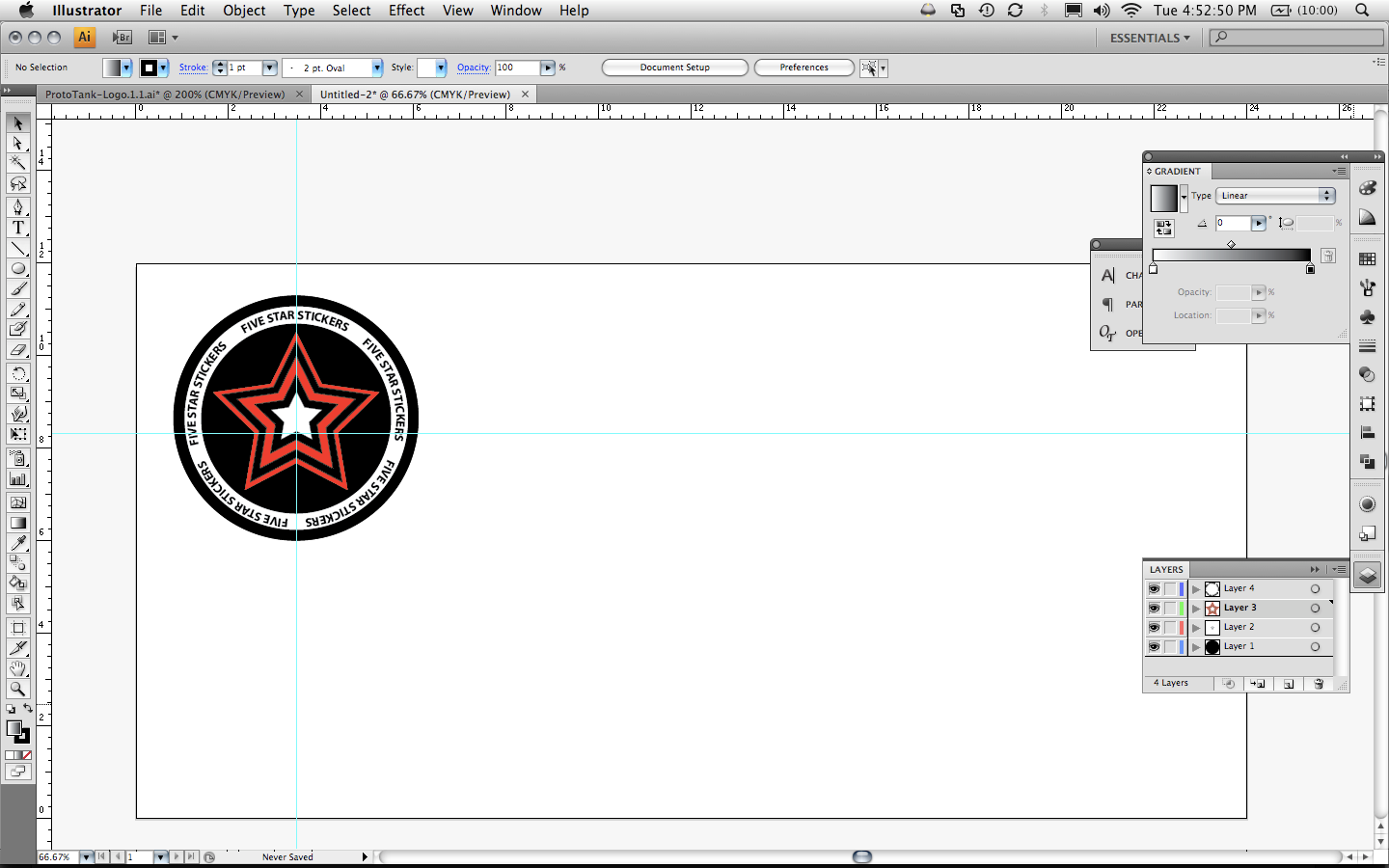The image size is (1389, 868).
Task: Grab the Zoom tool
Action: pyautogui.click(x=17, y=690)
